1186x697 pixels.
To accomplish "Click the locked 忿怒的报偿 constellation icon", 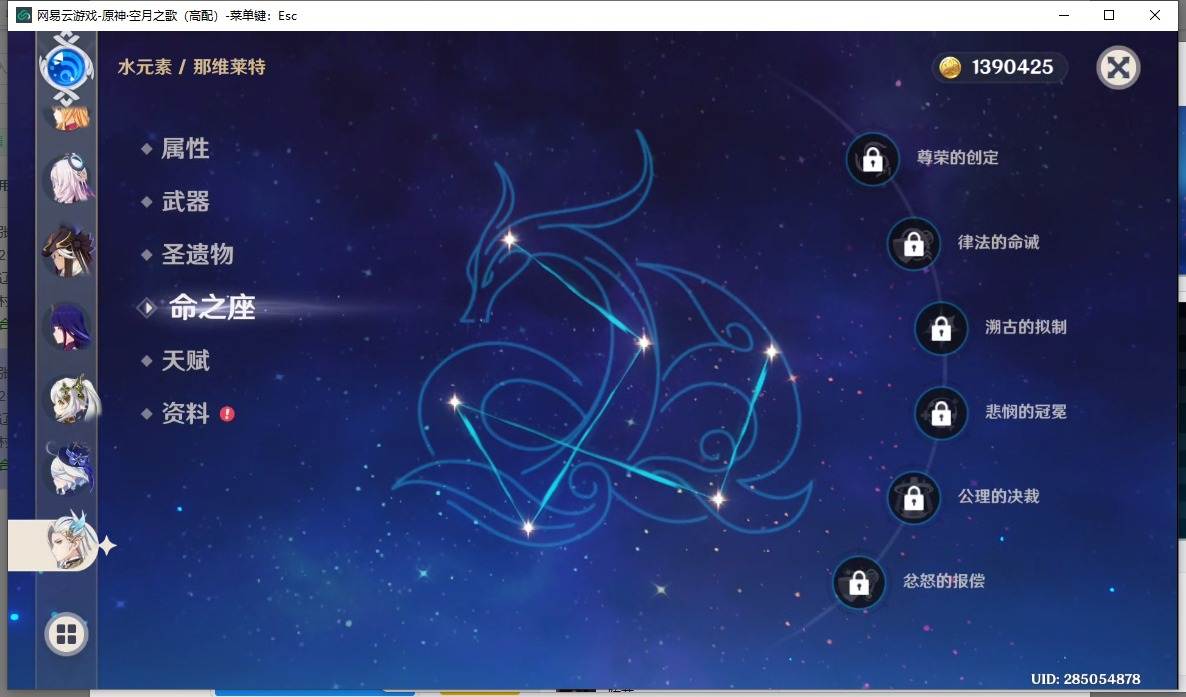I will pos(858,583).
